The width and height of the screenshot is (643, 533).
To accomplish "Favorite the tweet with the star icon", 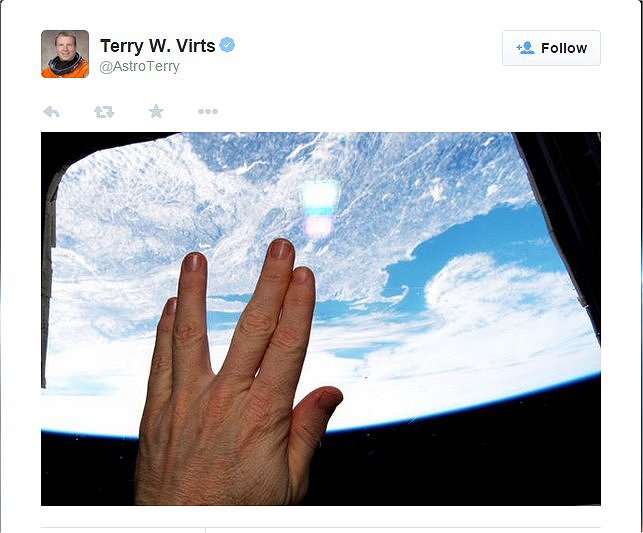I will coord(156,111).
